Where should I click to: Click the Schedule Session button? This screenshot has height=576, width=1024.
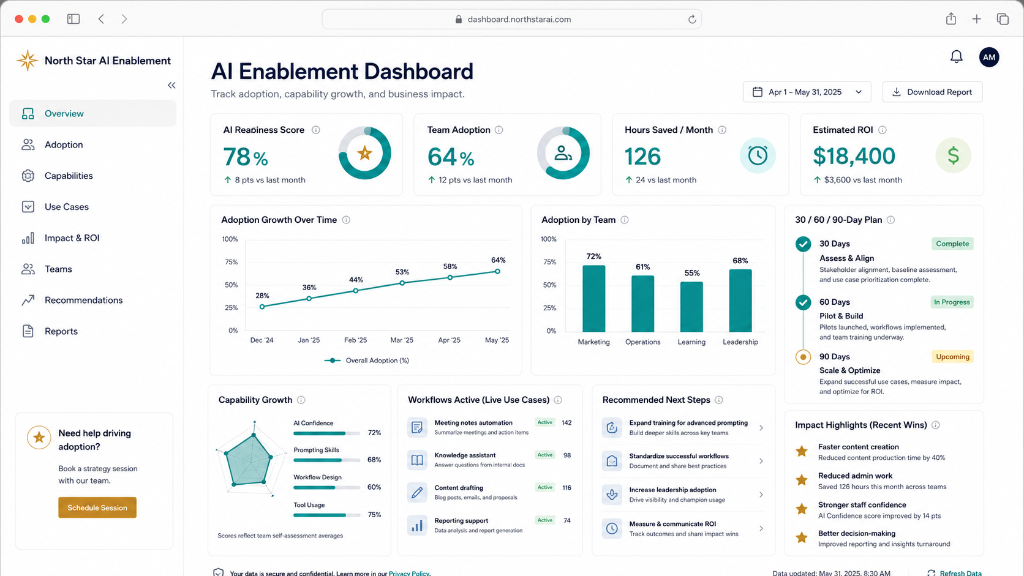pos(97,507)
